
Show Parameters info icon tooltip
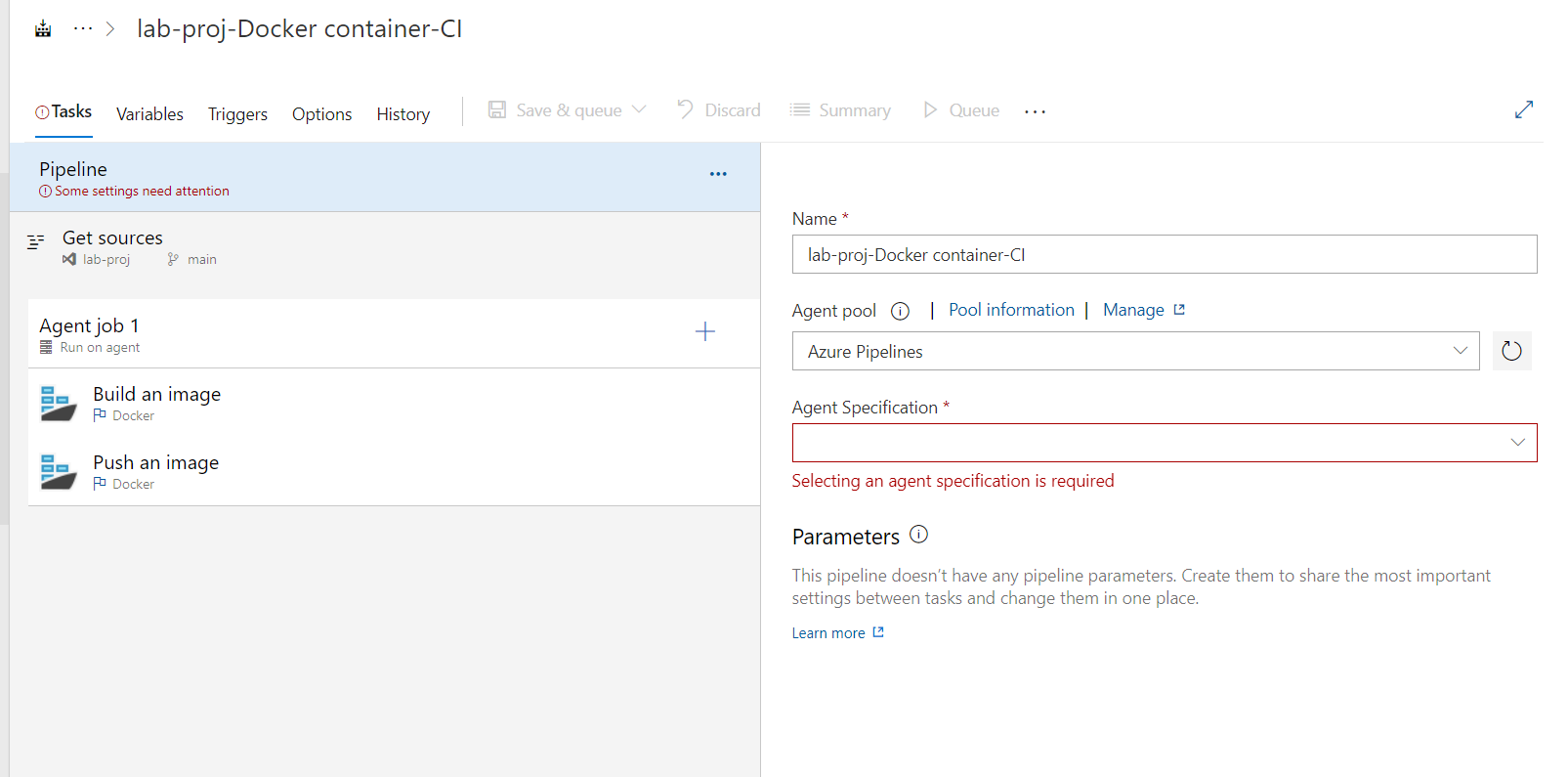coord(918,535)
